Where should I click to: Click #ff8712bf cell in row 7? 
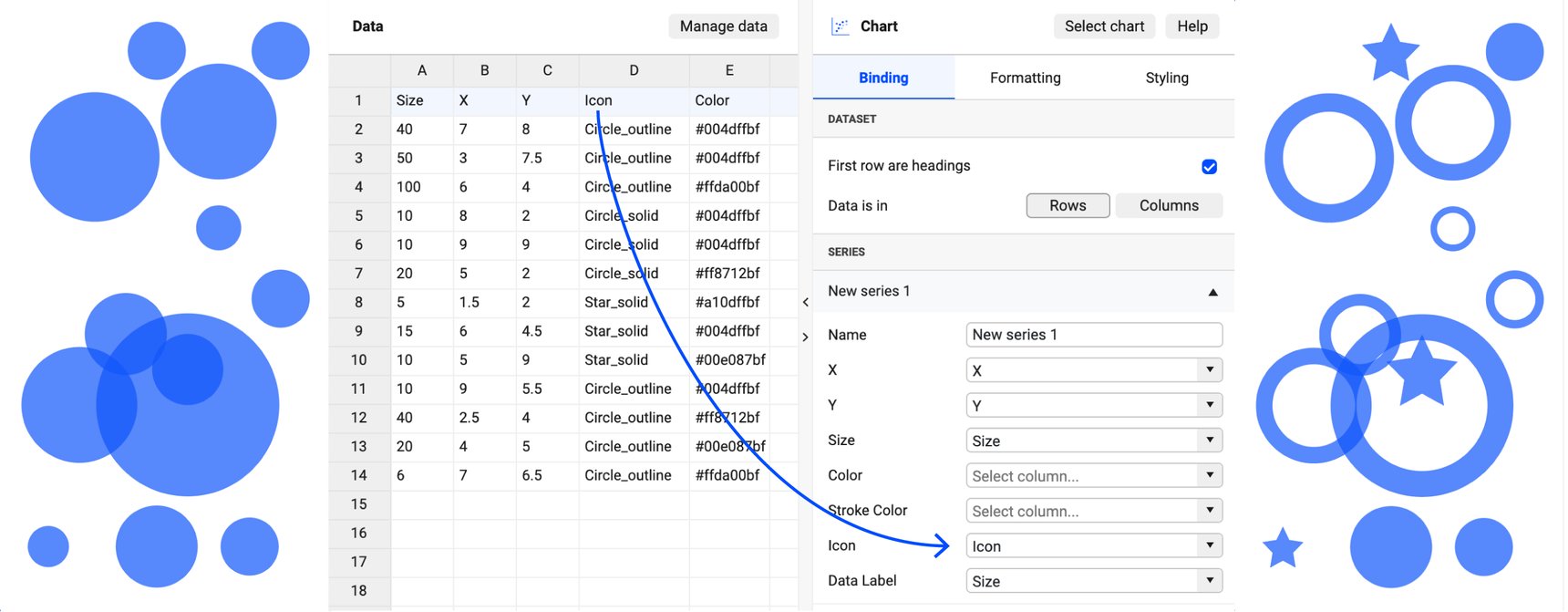[x=729, y=274]
